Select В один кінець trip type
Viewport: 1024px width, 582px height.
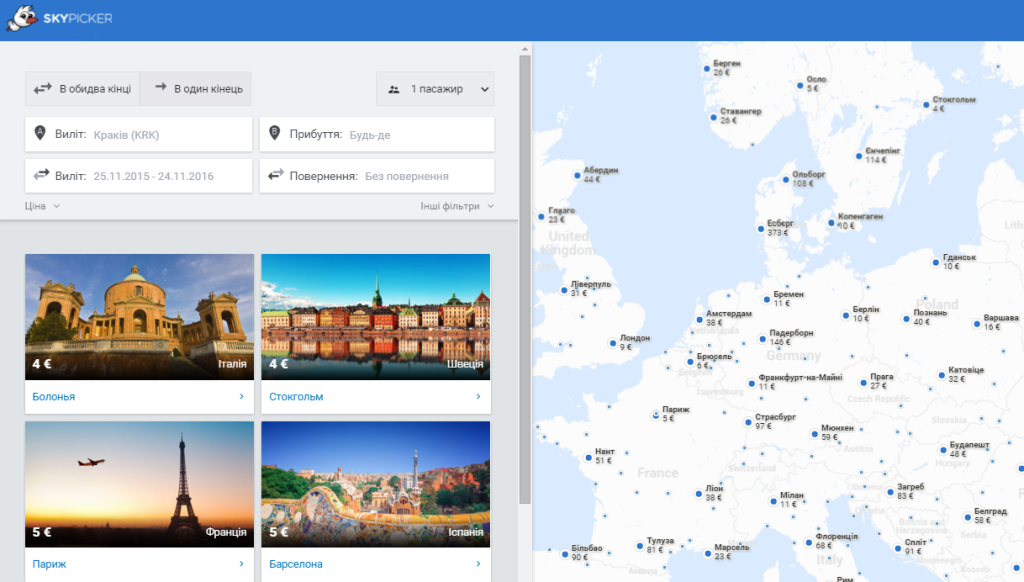pyautogui.click(x=195, y=89)
